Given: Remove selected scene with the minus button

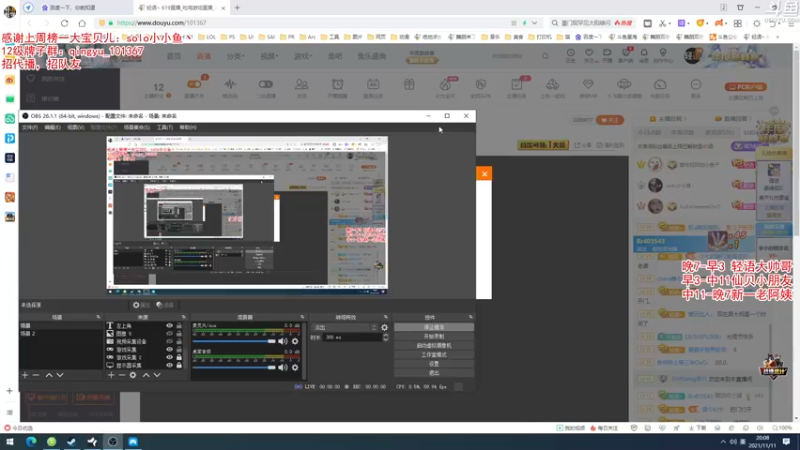Looking at the screenshot, I should click(x=36, y=375).
